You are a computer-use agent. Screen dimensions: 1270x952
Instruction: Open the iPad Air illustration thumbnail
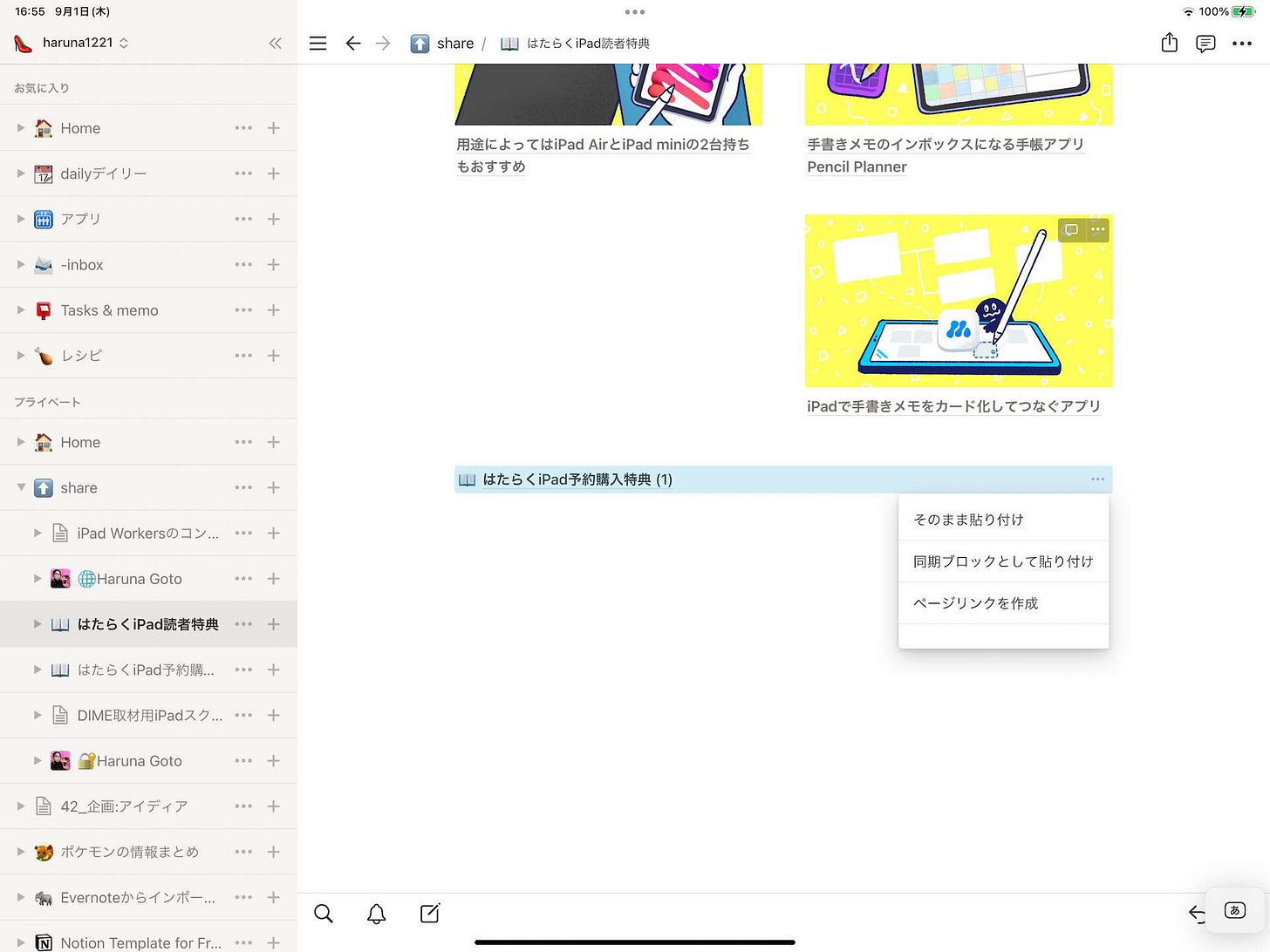[x=609, y=94]
